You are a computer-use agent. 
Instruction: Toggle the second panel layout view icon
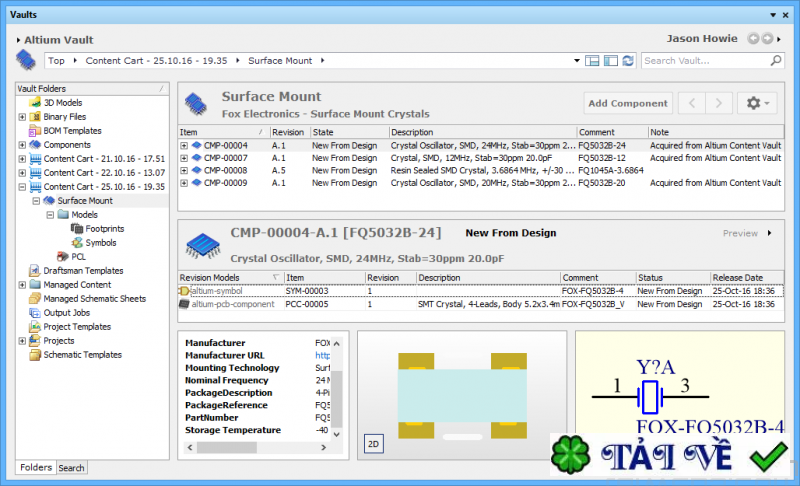[610, 61]
